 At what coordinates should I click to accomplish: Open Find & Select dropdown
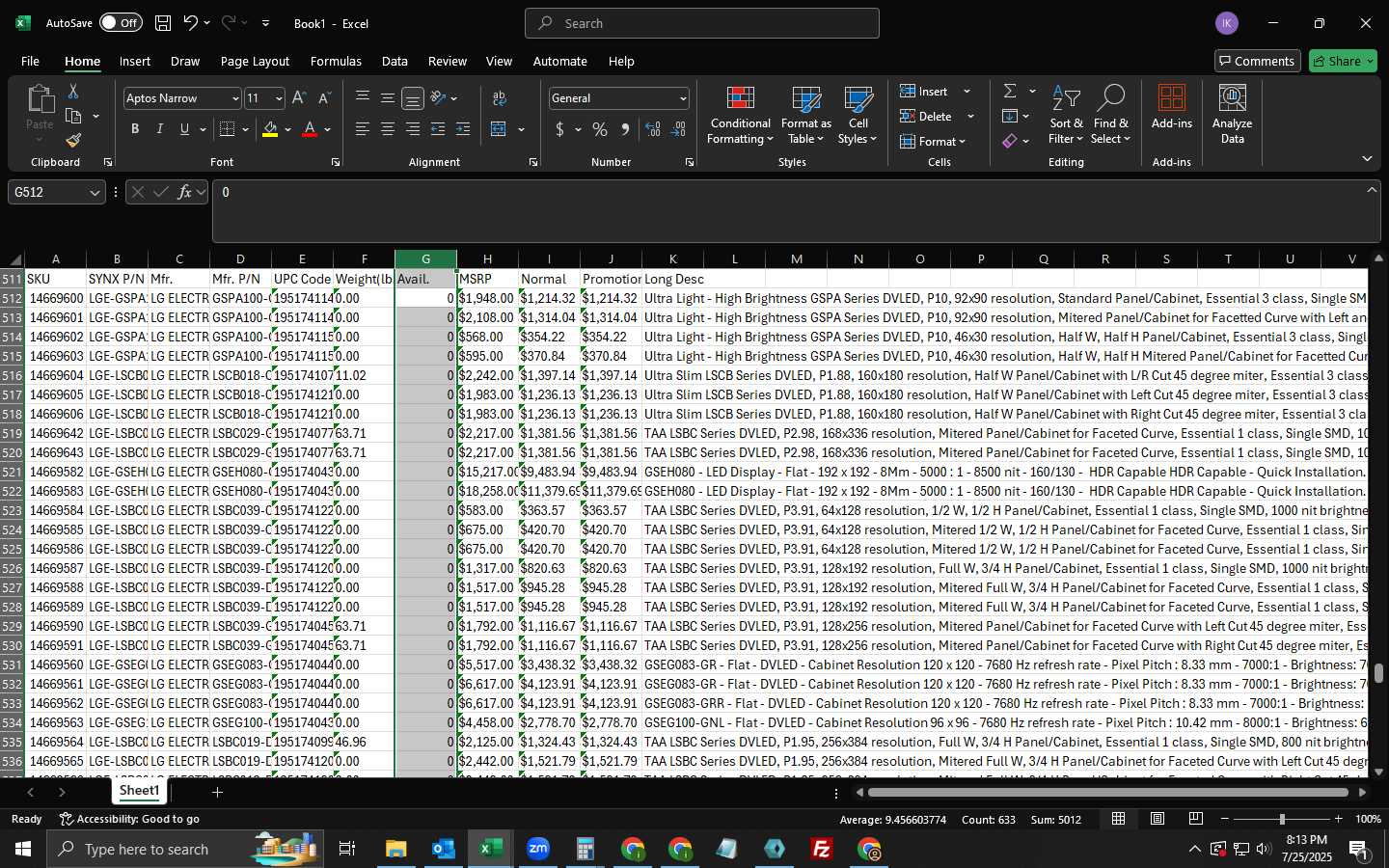click(x=1111, y=115)
